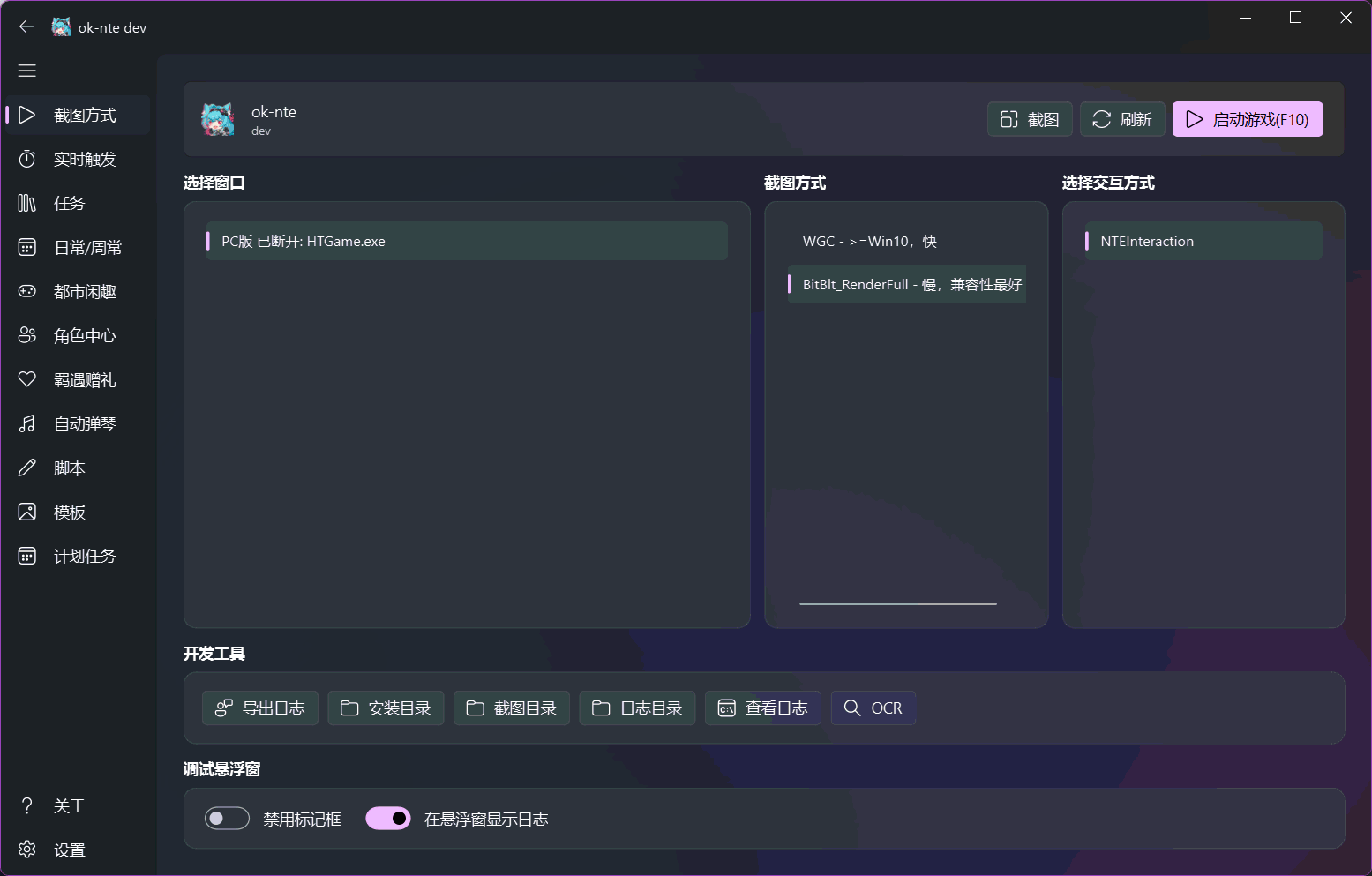Enable the 禁用标记框 toggle
This screenshot has width=1372, height=876.
click(227, 819)
